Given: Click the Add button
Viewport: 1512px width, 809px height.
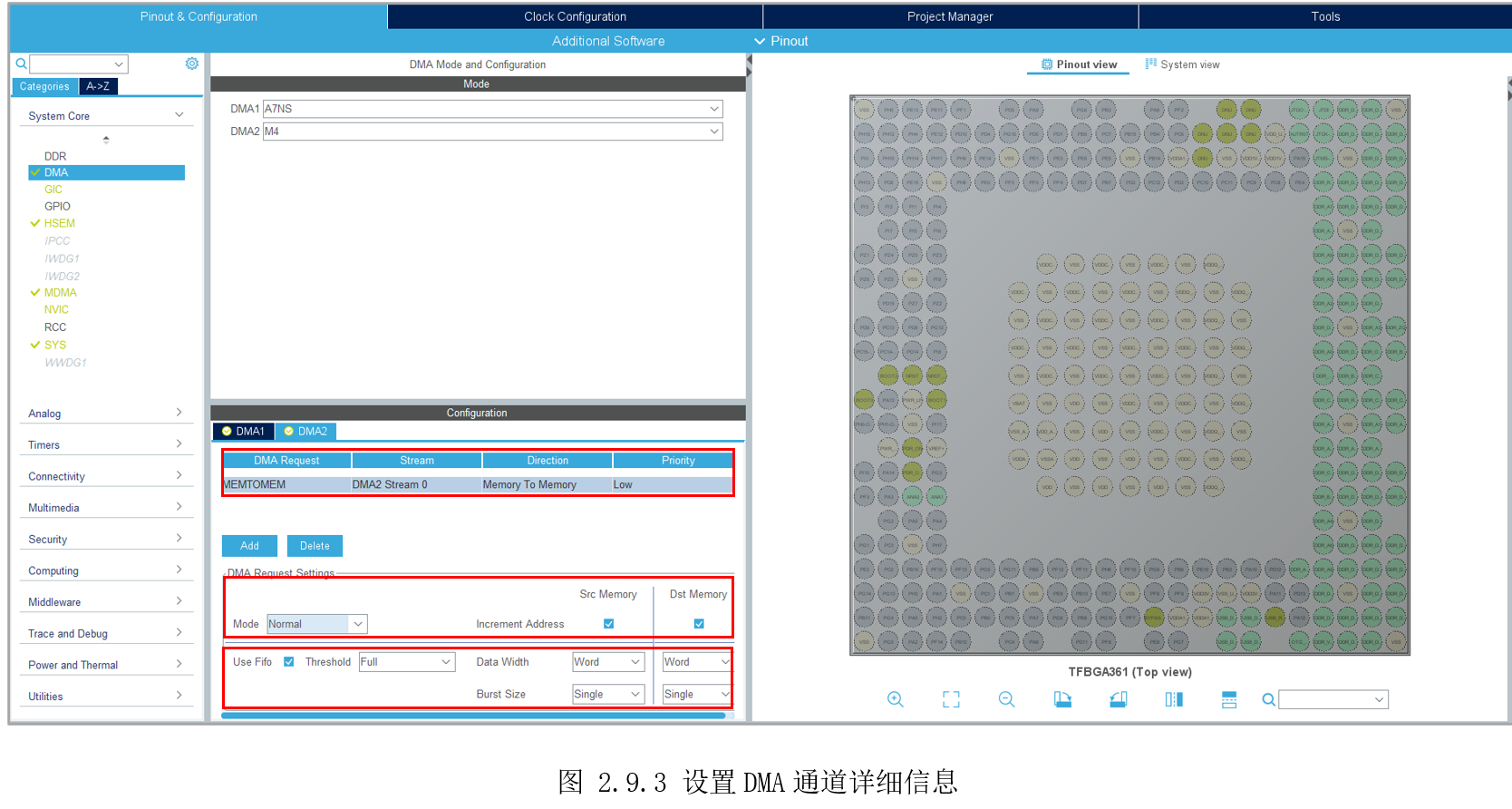Looking at the screenshot, I should click(249, 546).
